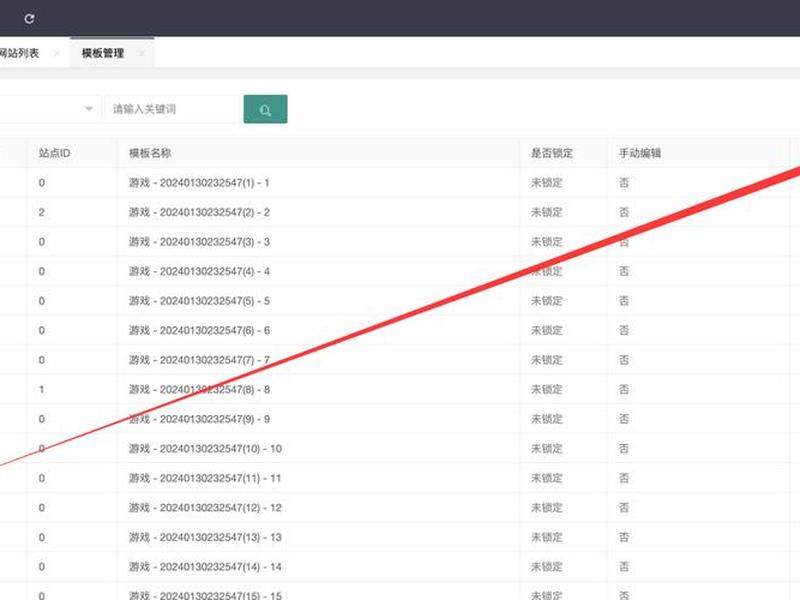This screenshot has width=800, height=600.
Task: Select row 游戏 - 20240130232547(2) - 2
Action: [400, 212]
